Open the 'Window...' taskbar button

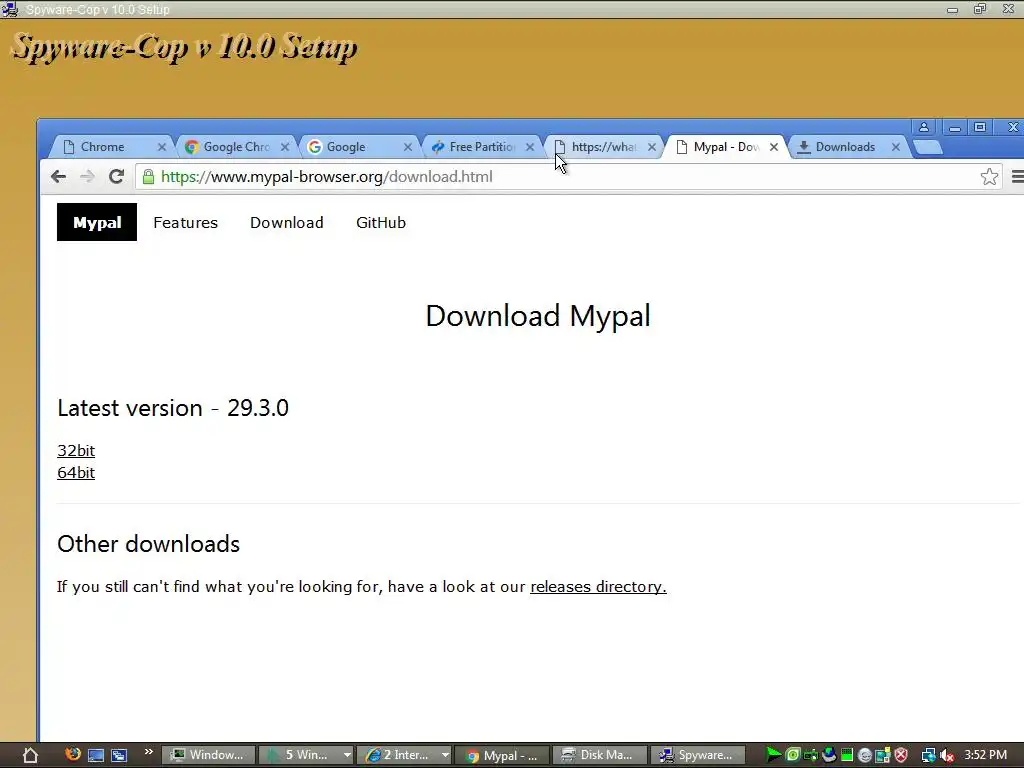[208, 755]
